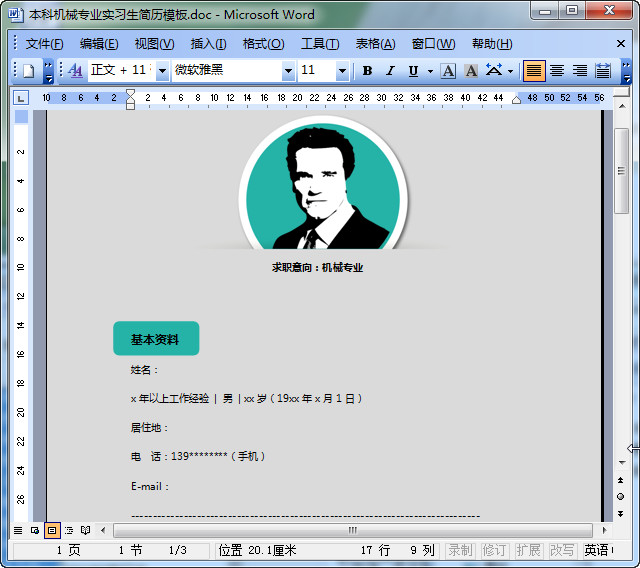Select Justify alignment button
The image size is (640, 568).
click(x=534, y=71)
